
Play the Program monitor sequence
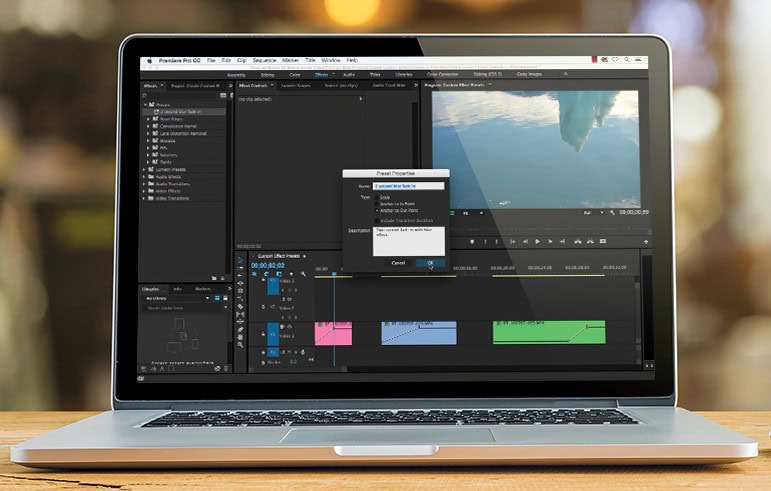(537, 242)
